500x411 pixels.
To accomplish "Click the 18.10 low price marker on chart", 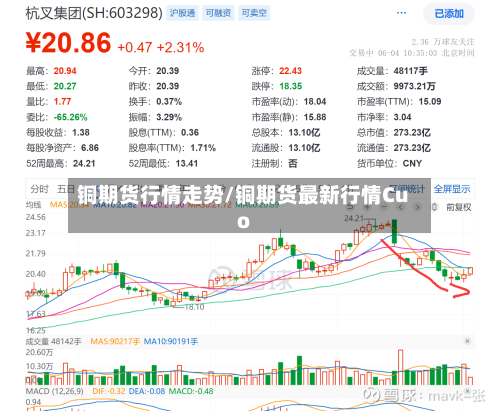I will (x=194, y=307).
